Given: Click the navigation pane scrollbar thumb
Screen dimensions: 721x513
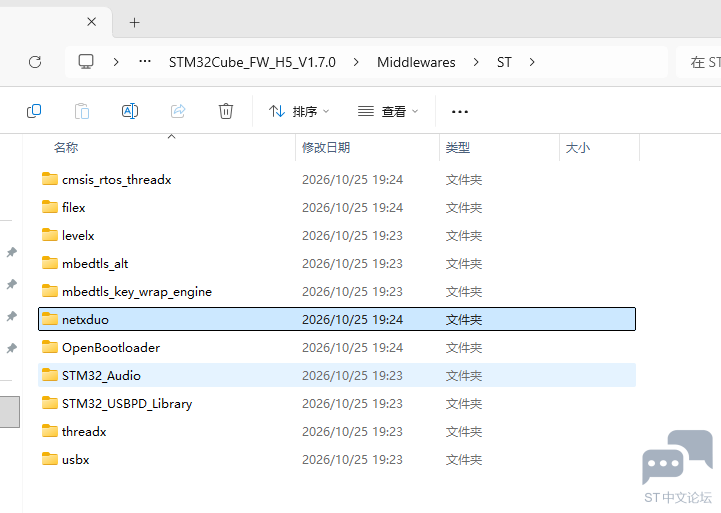Looking at the screenshot, I should (x=9, y=412).
